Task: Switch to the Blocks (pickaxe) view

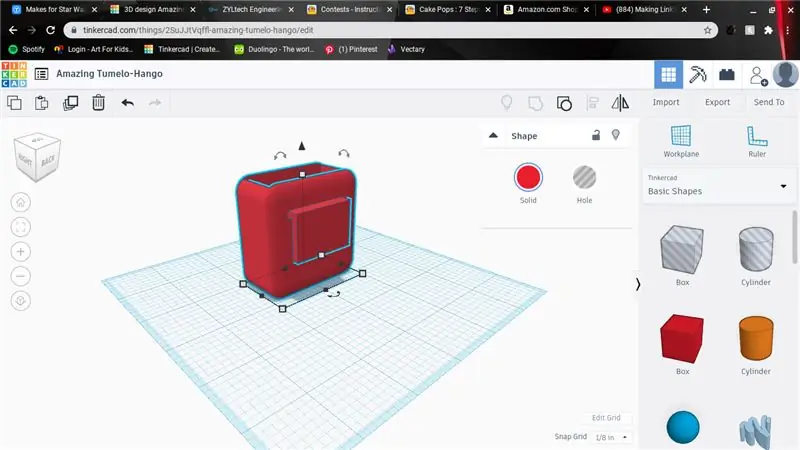Action: pyautogui.click(x=697, y=74)
